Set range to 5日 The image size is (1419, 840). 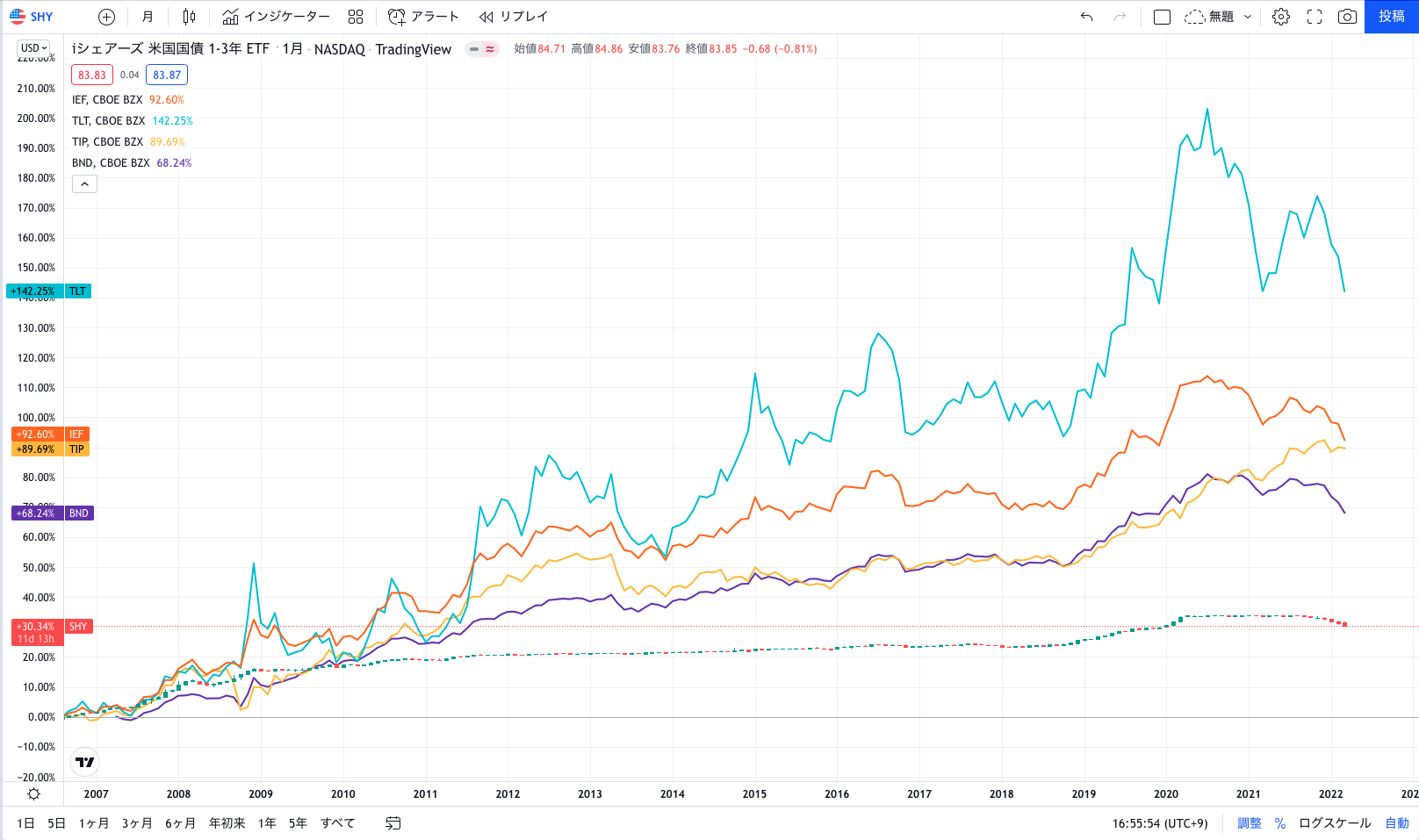[x=56, y=823]
